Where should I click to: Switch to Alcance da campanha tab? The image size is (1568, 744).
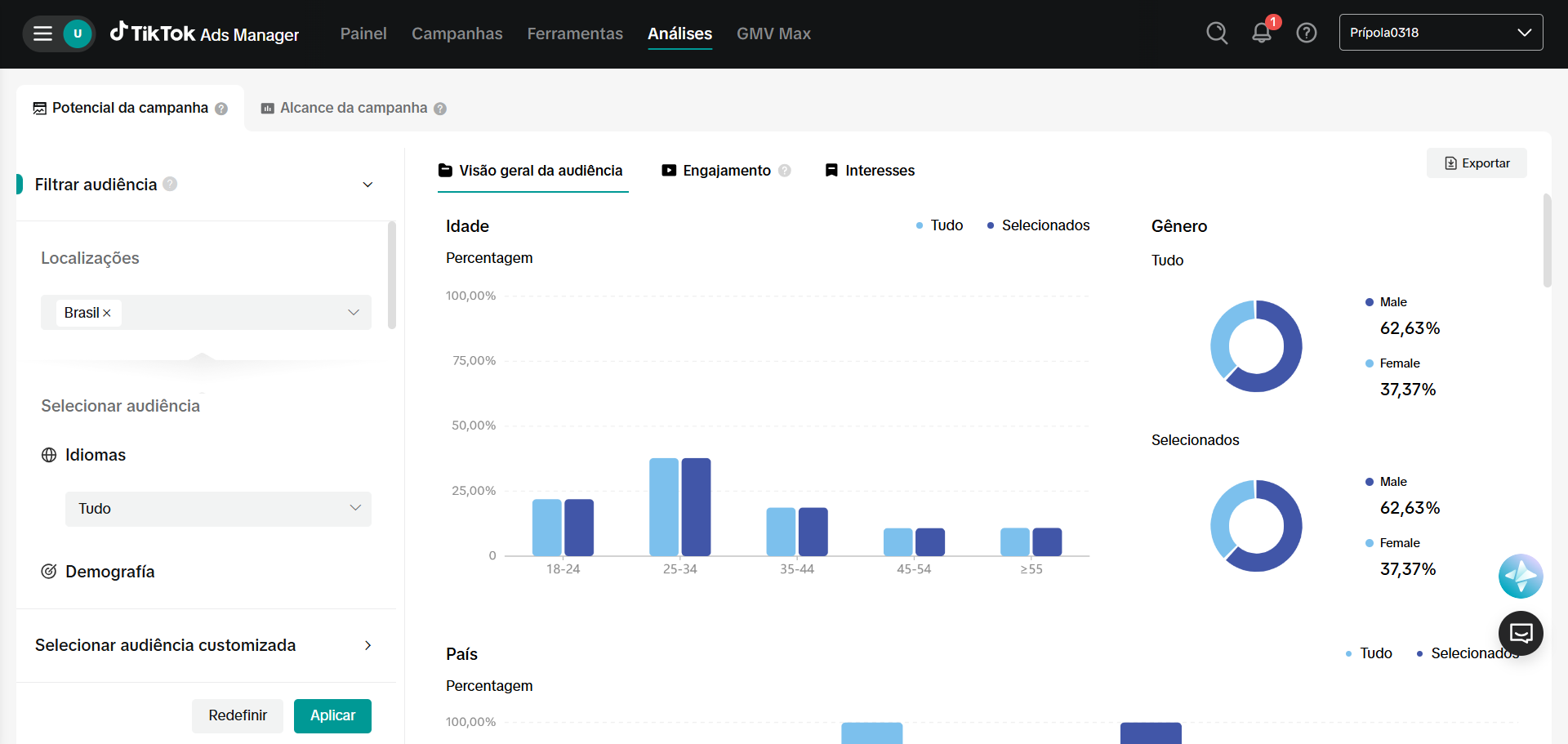pos(353,108)
